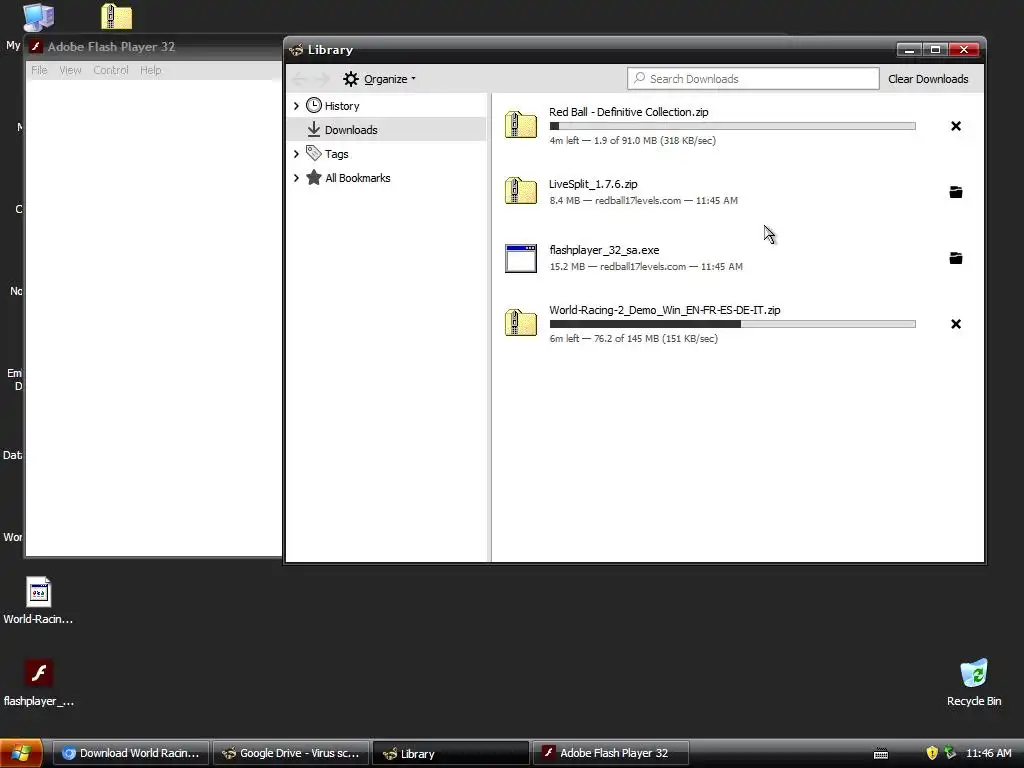Switch to Library taskbar button
This screenshot has height=768, width=1024.
[x=451, y=753]
